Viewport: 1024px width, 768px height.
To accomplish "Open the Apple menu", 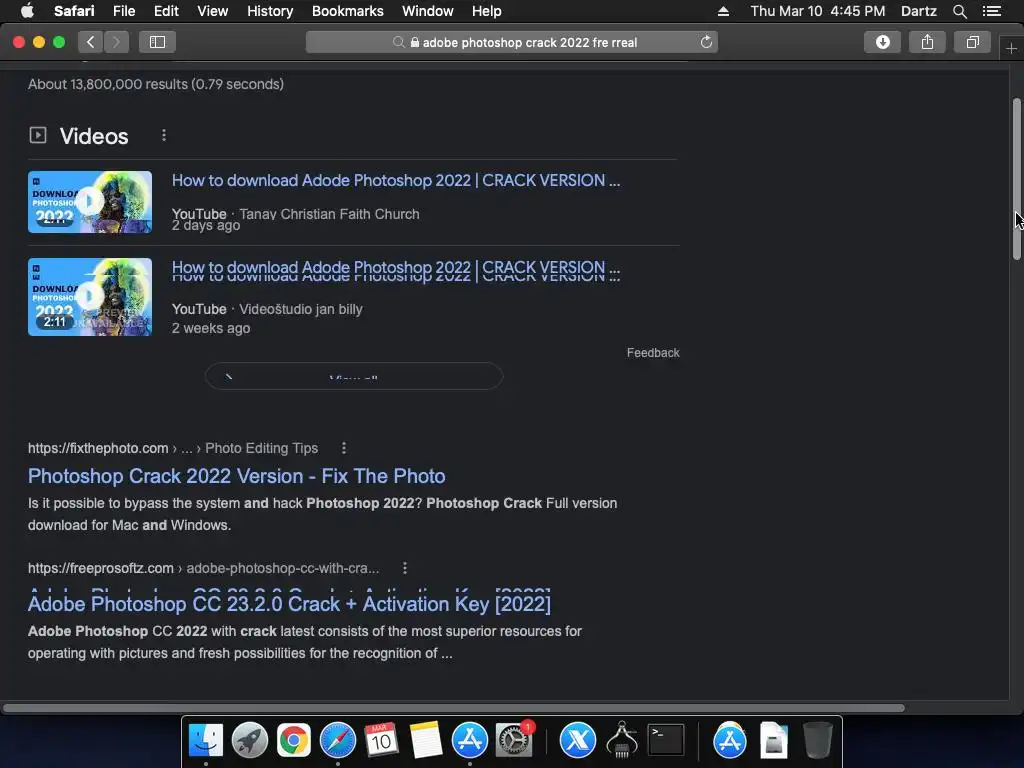I will pos(27,11).
